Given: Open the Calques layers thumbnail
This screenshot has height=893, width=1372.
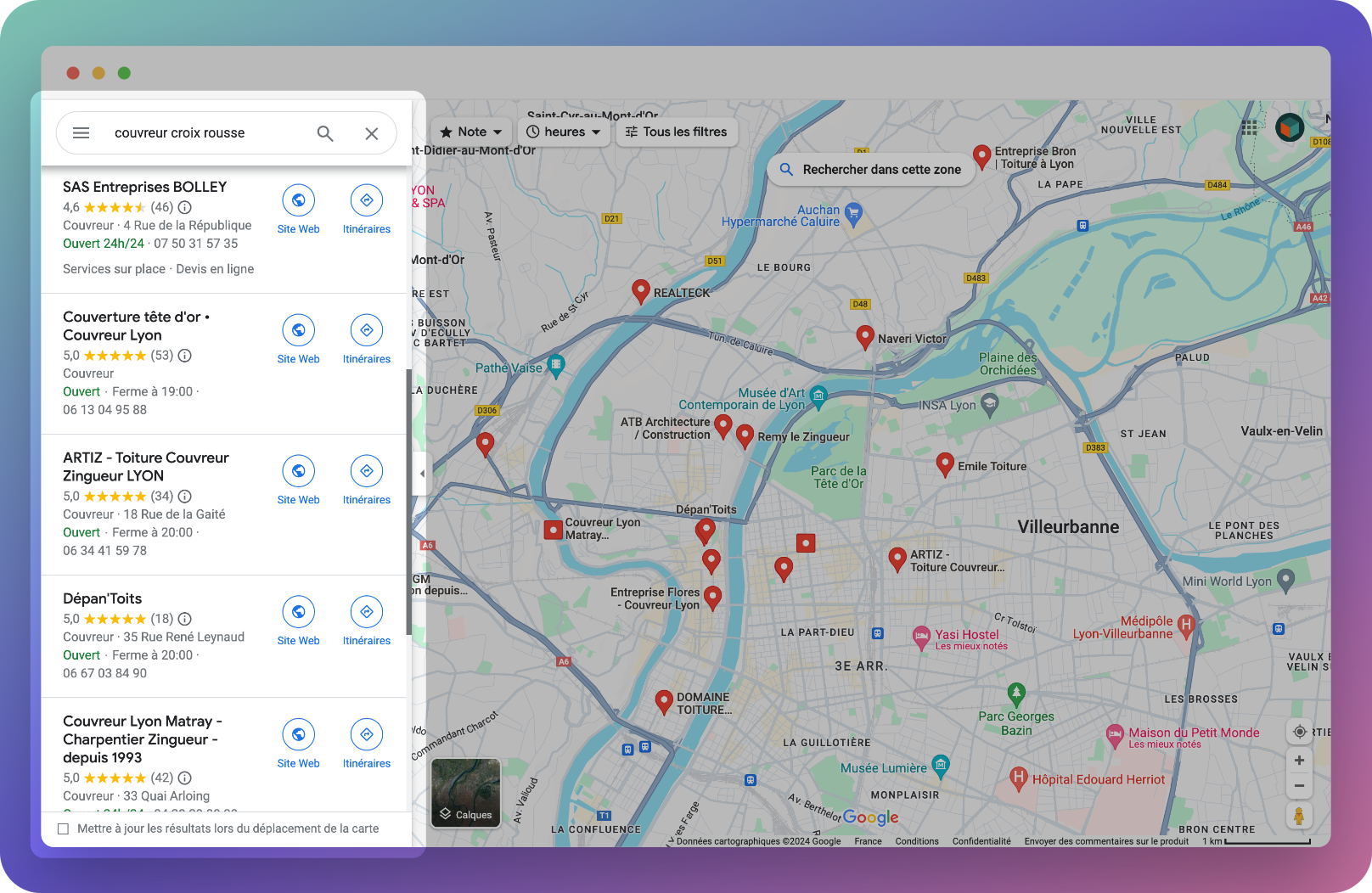Looking at the screenshot, I should coord(466,793).
